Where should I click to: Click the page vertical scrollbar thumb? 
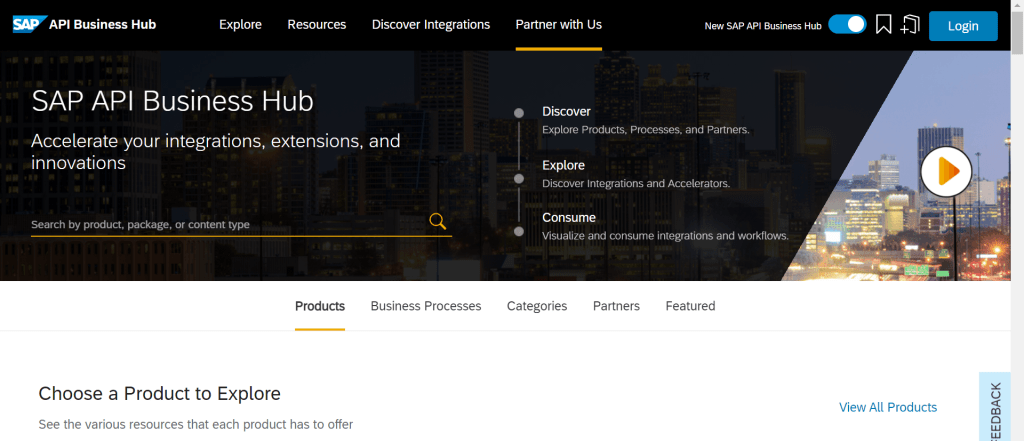pos(1017,33)
